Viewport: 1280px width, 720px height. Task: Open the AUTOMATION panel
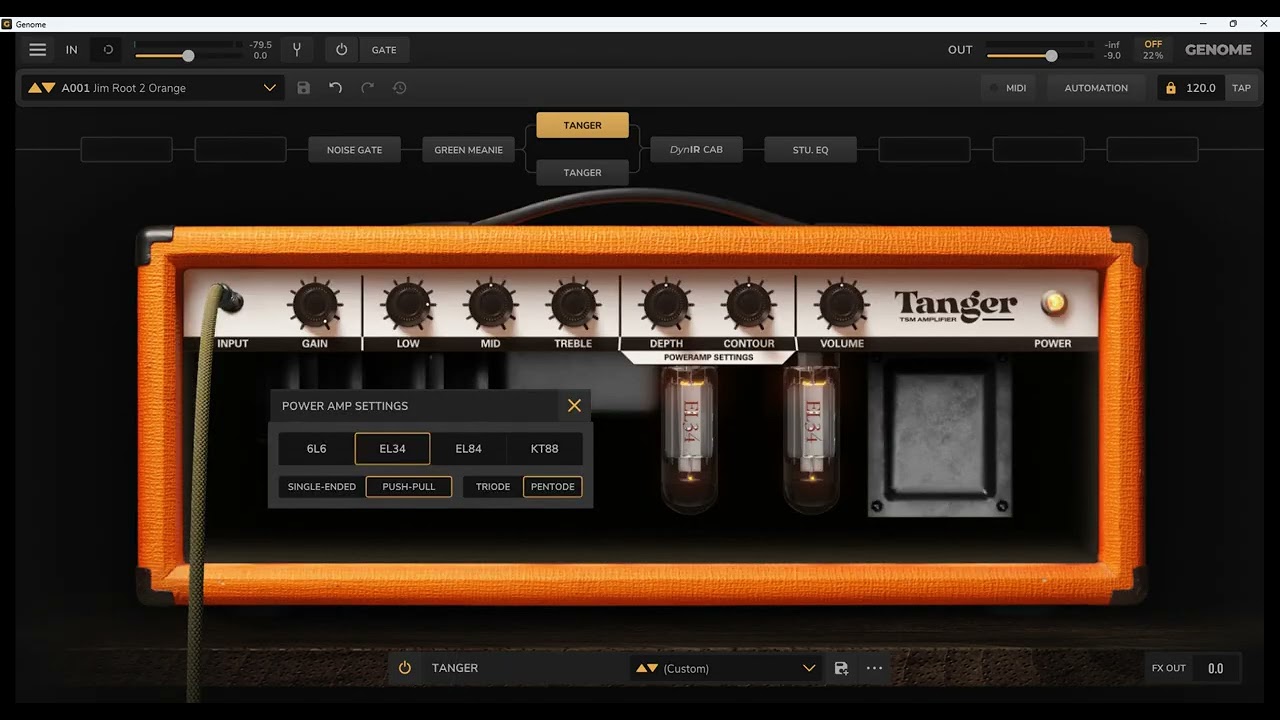pos(1096,88)
